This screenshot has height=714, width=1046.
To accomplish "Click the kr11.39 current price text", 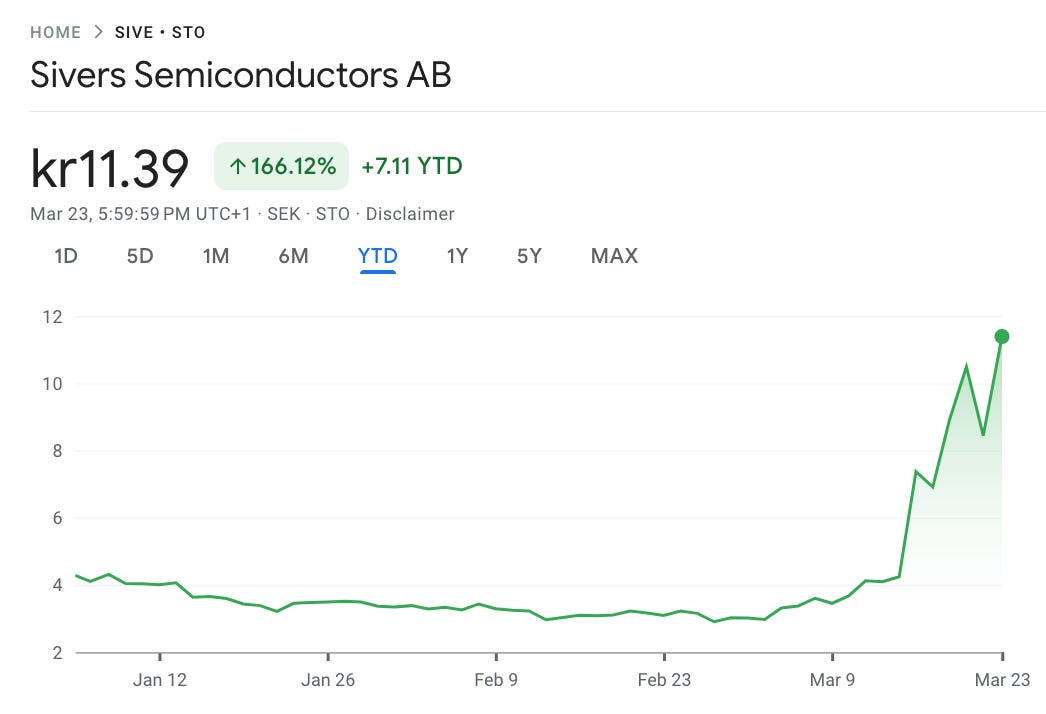I will point(110,168).
